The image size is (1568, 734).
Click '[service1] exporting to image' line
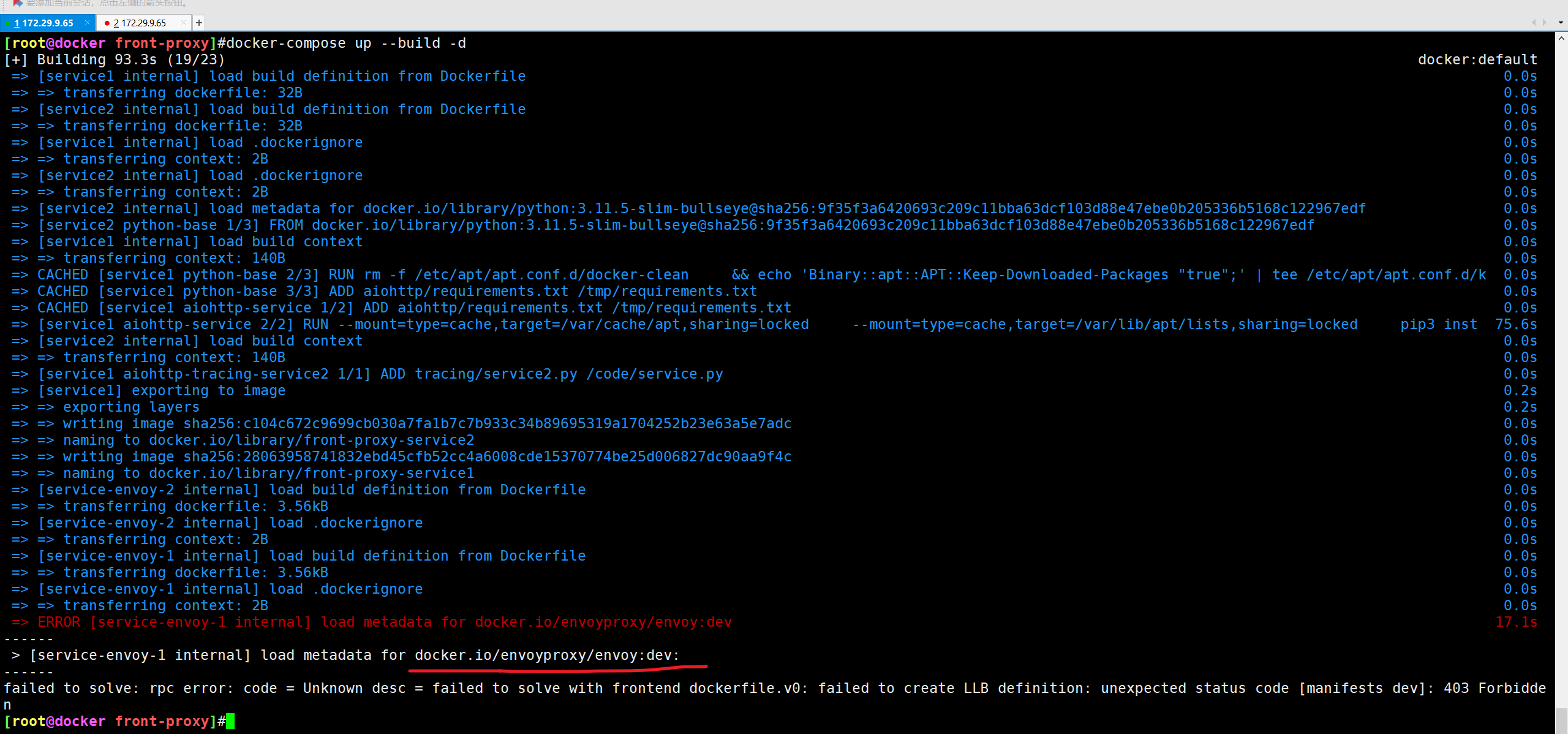162,390
